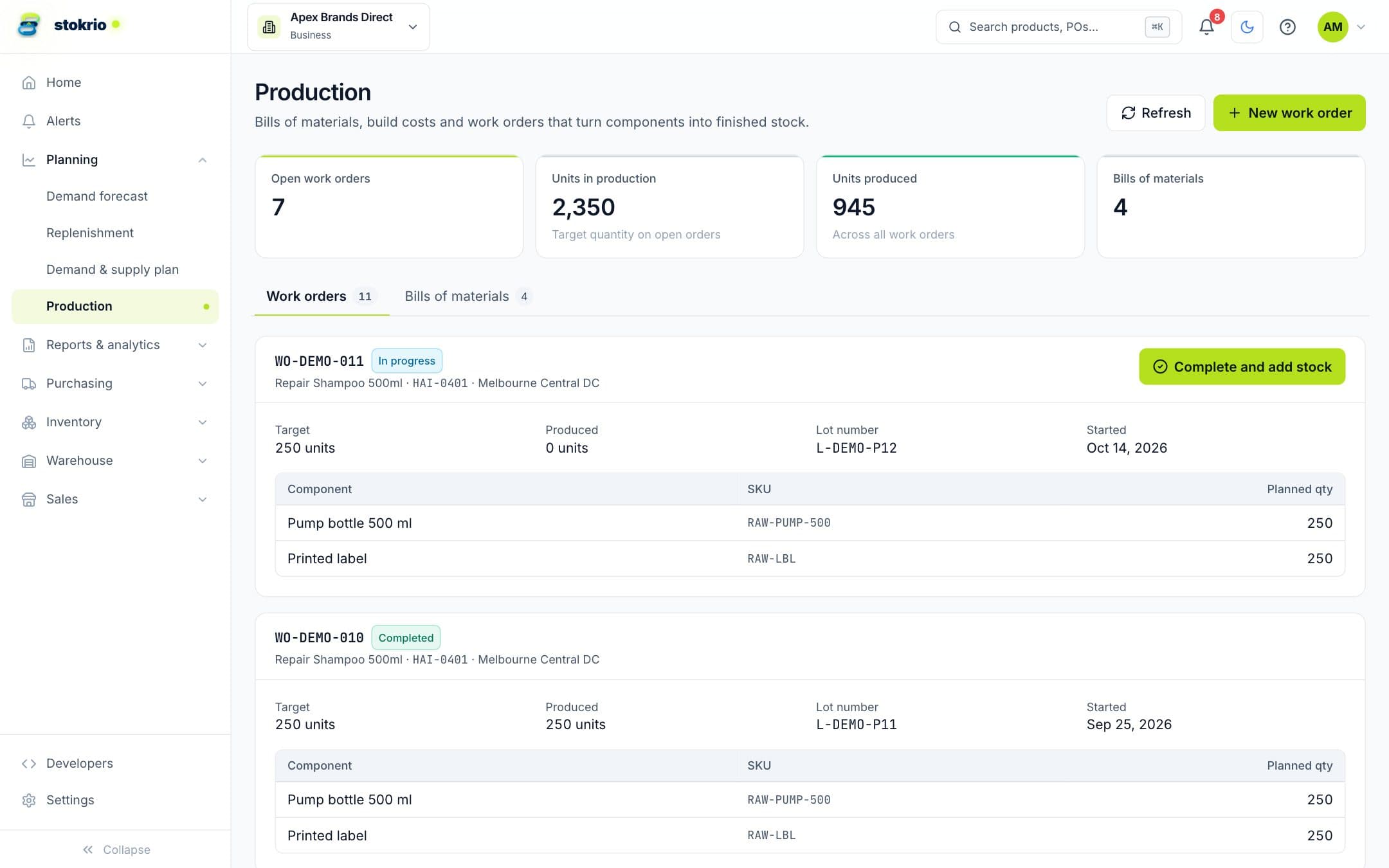Click RAW-PUMP-500 SKU in WO-DEMO-011
Viewport: 1389px width, 868px height.
789,523
